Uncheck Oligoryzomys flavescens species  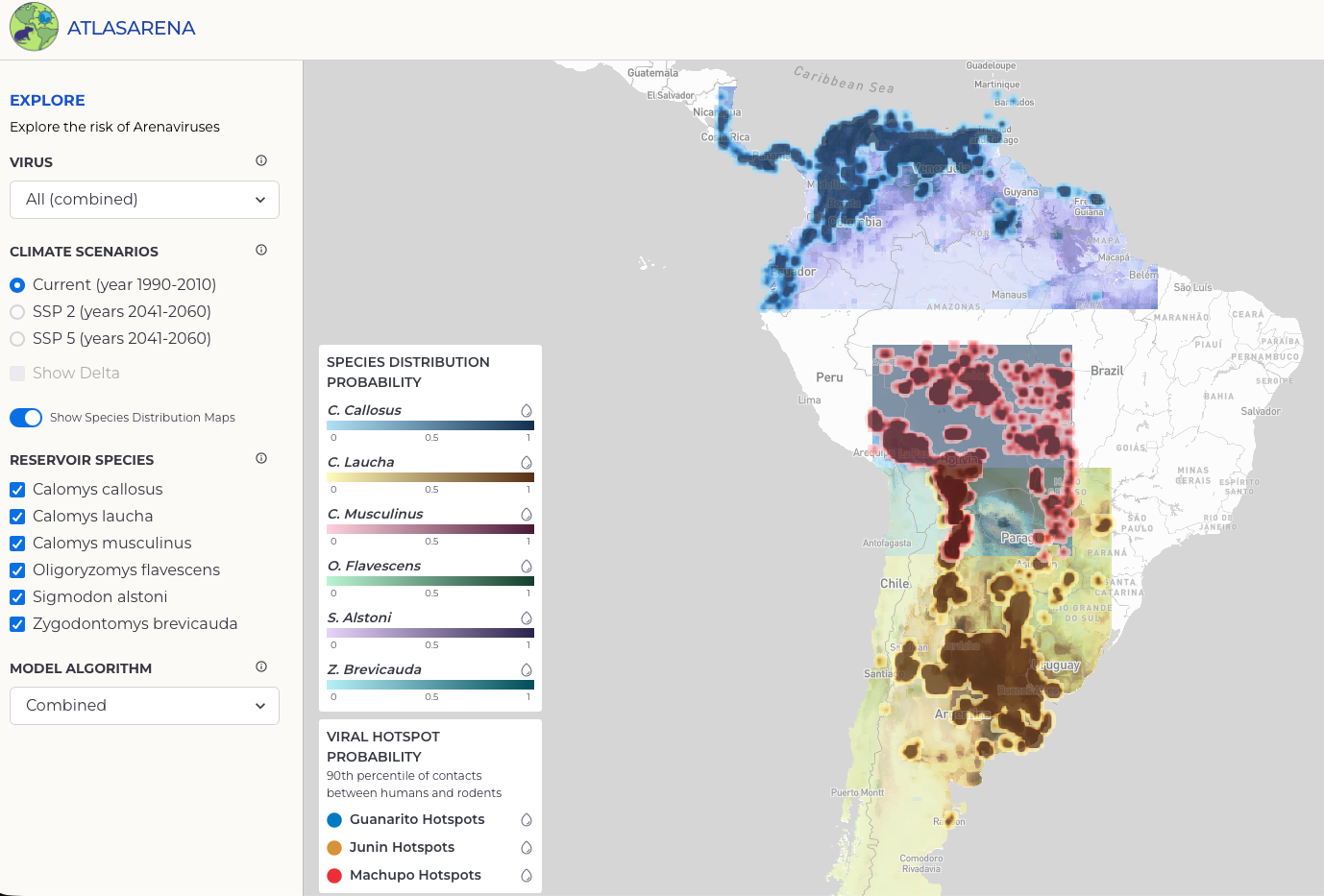(x=17, y=570)
